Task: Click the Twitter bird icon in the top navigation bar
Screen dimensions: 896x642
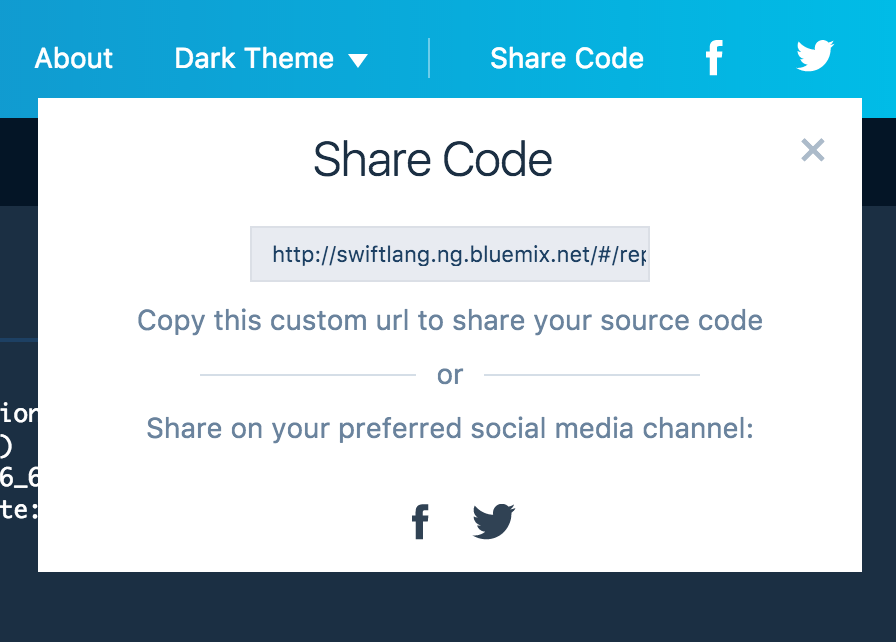Action: pyautogui.click(x=815, y=56)
